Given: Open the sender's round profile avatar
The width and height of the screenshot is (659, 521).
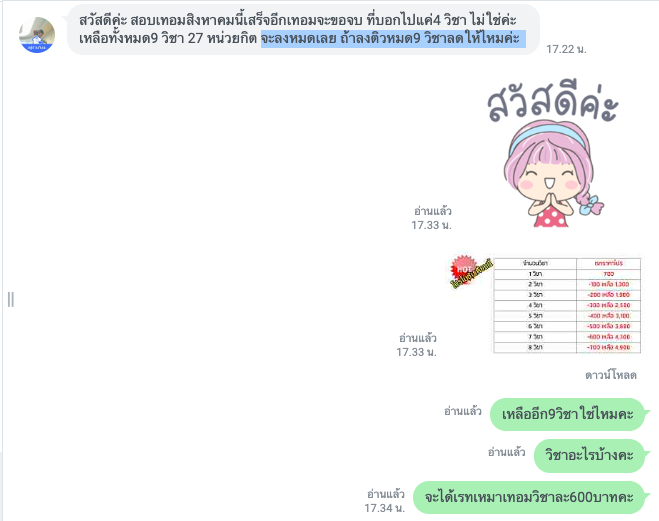Looking at the screenshot, I should click(37, 35).
